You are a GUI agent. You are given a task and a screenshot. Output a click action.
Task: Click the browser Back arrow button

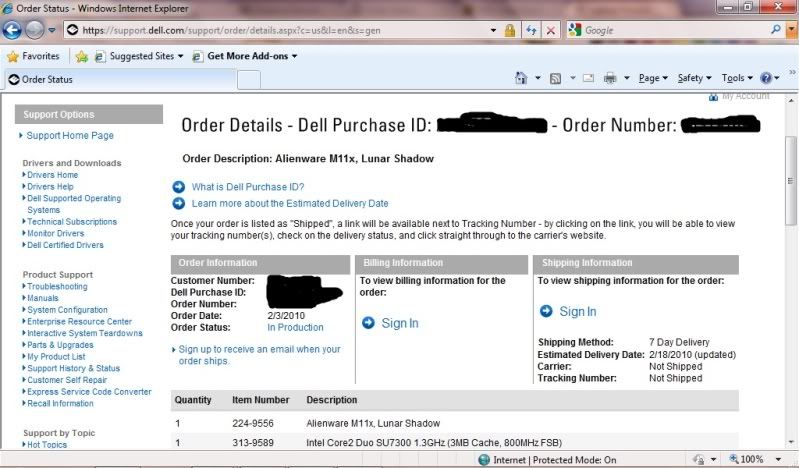pos(12,30)
